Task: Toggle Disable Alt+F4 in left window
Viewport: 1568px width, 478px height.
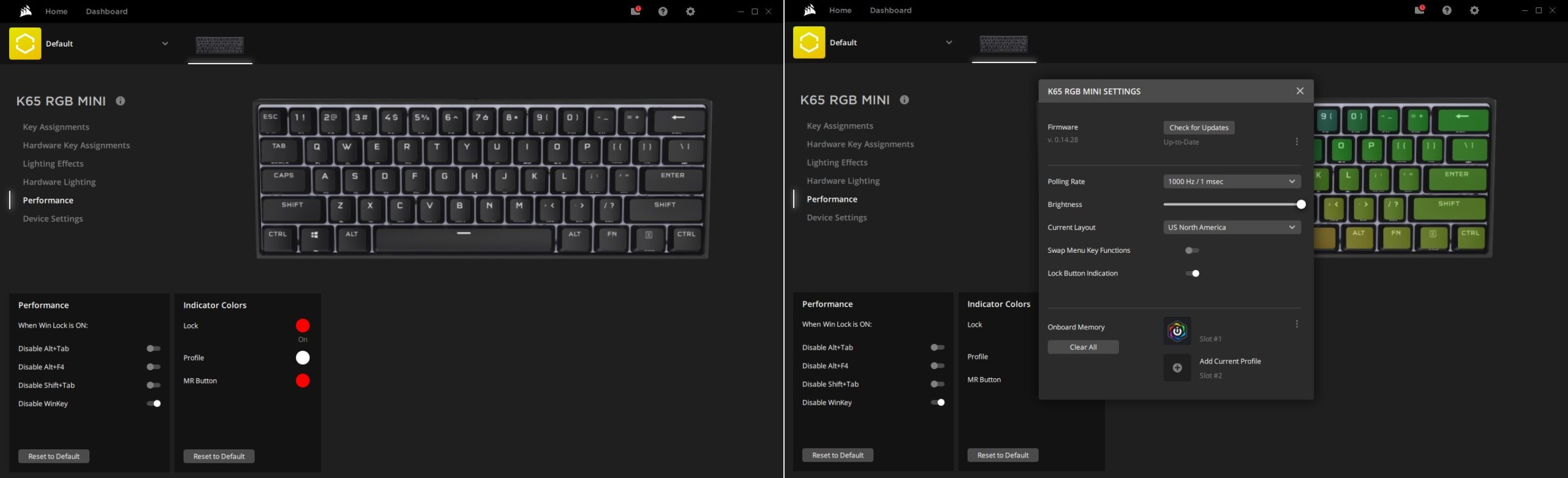Action: click(x=153, y=367)
